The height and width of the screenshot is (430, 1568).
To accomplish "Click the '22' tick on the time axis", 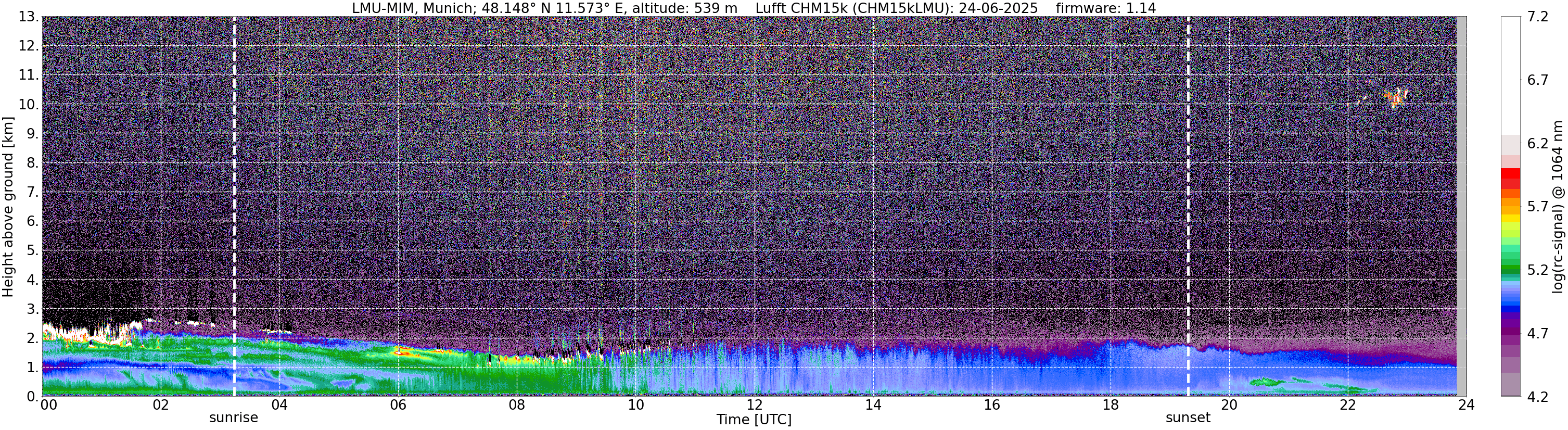I will (x=1348, y=405).
